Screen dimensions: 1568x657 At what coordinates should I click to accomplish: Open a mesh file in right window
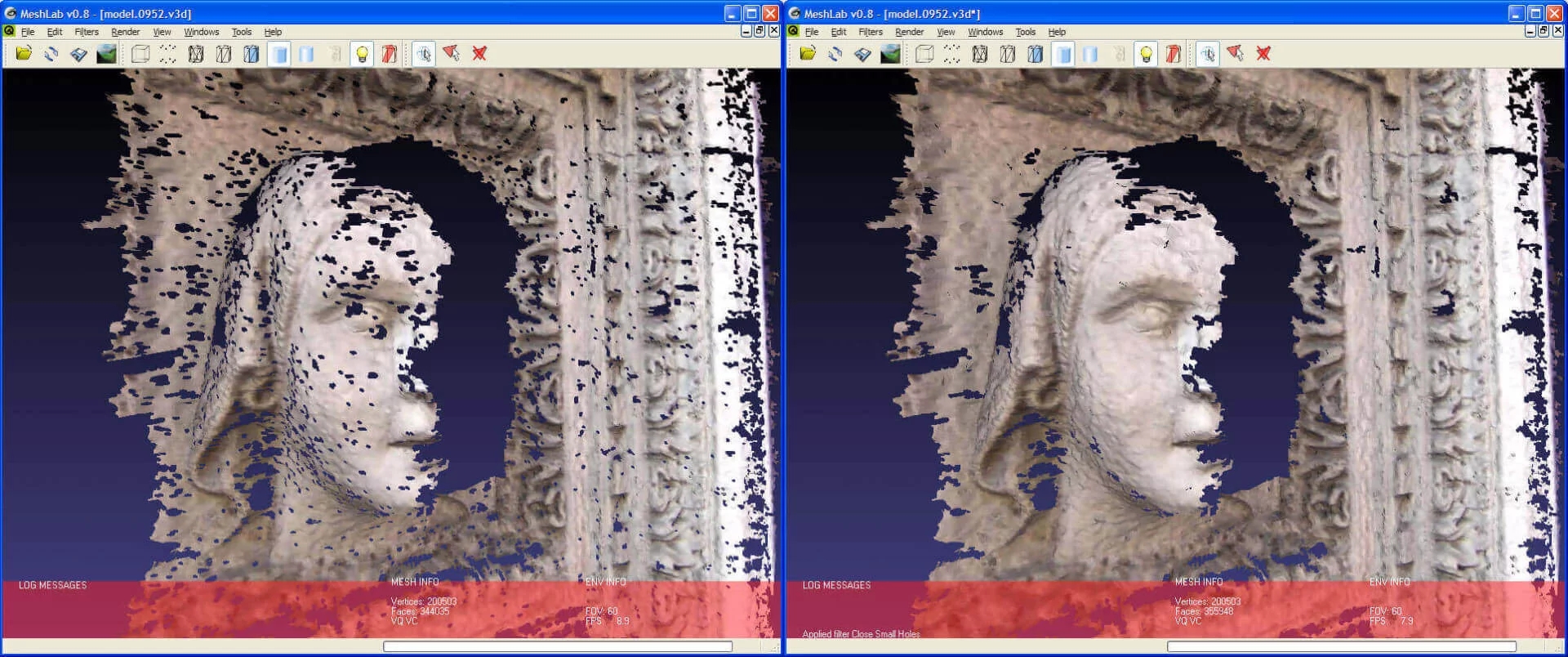coord(808,54)
